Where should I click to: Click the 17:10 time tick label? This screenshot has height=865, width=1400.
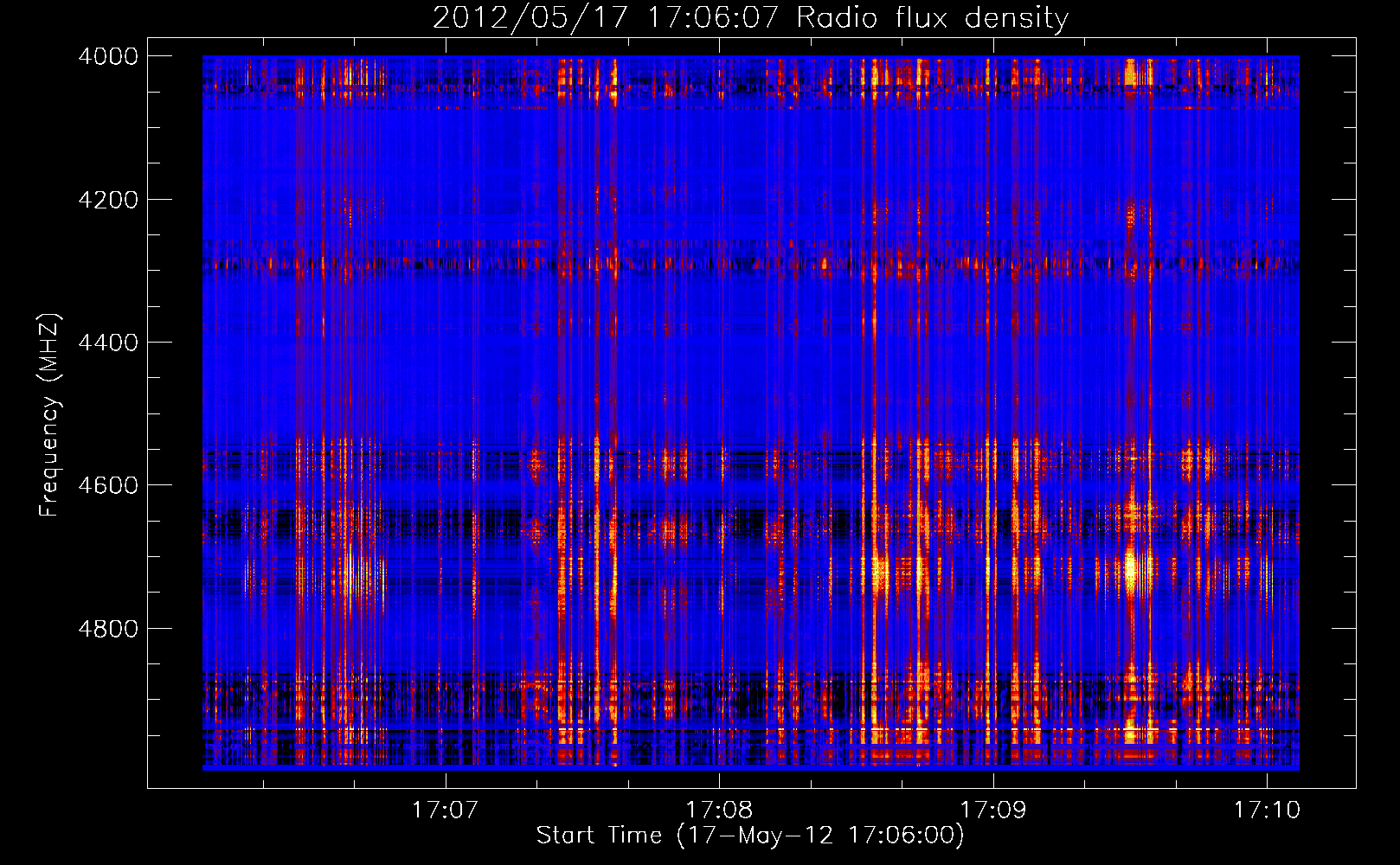pyautogui.click(x=1267, y=810)
